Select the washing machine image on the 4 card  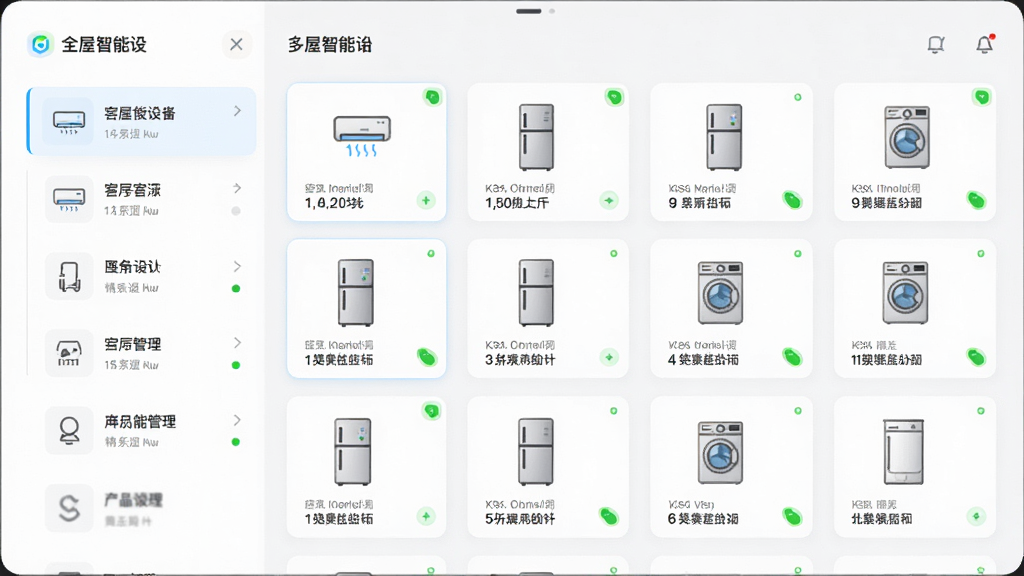point(720,293)
